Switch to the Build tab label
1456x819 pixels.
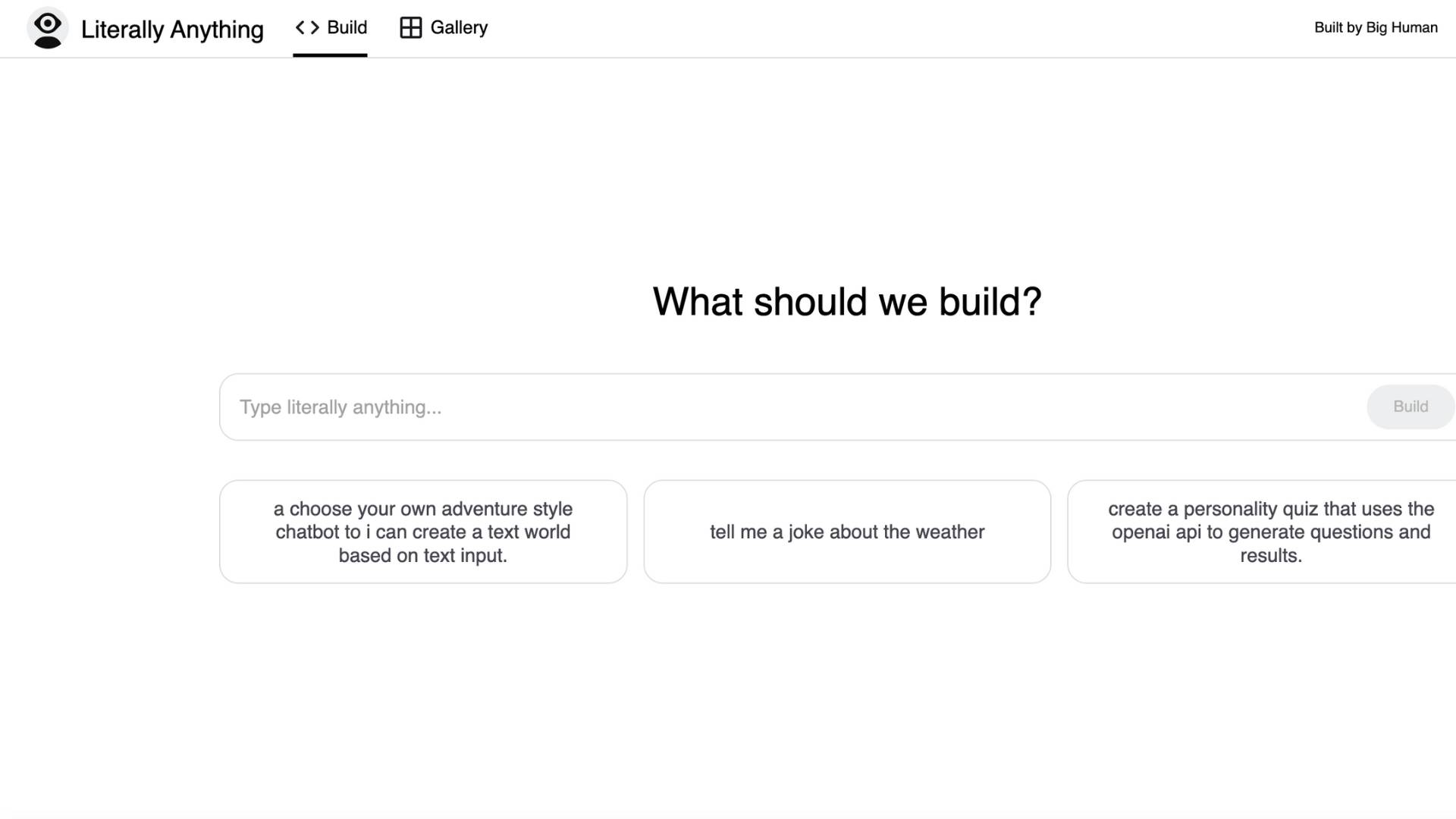coord(347,28)
